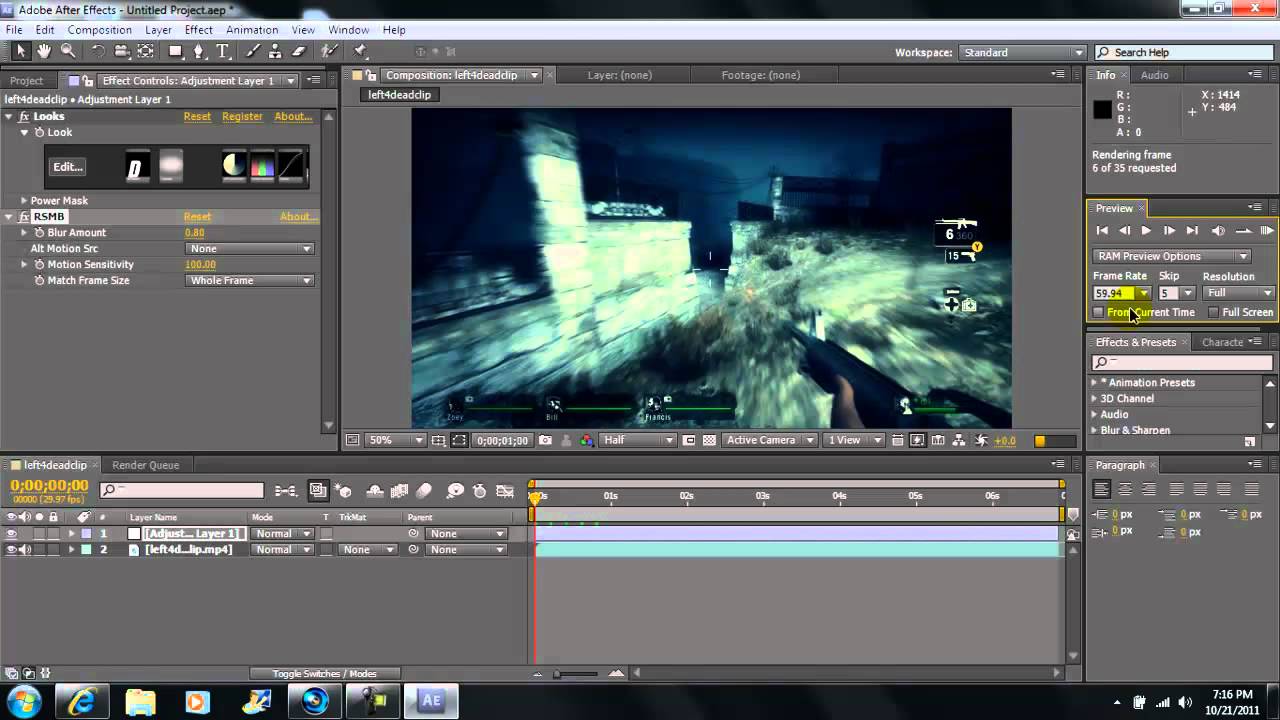Select the Horizontal Type tool
1280x720 pixels.
coord(223,51)
